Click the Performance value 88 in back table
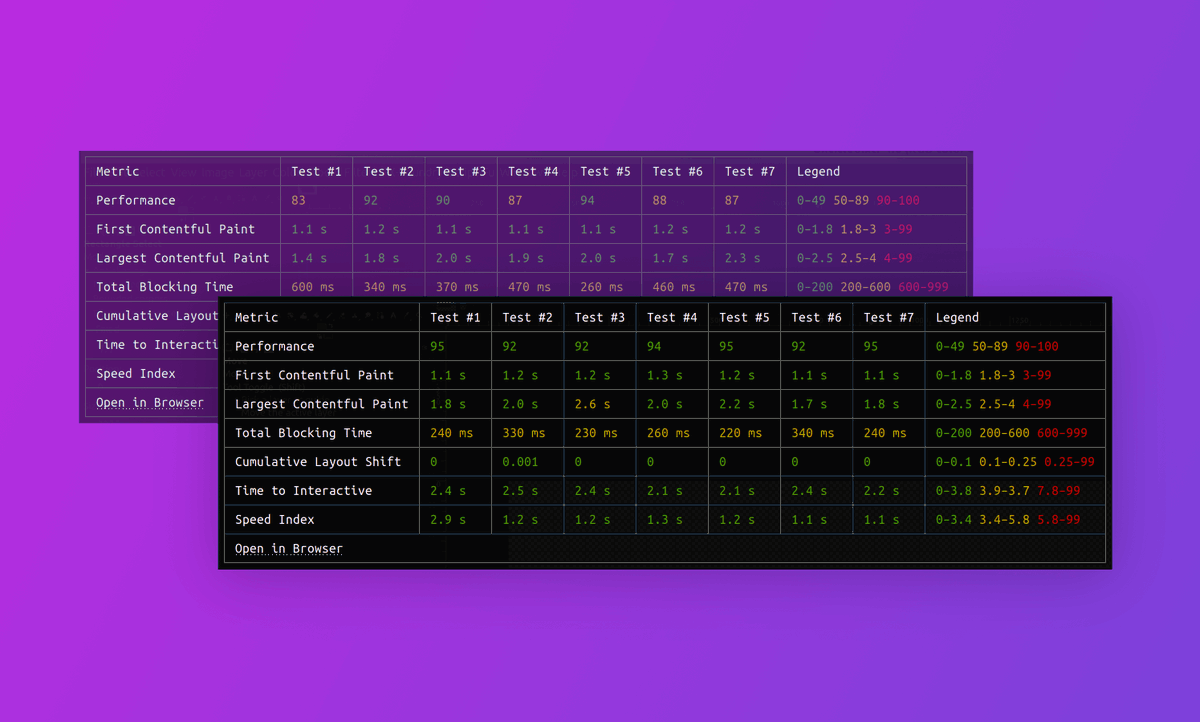Image resolution: width=1200 pixels, height=722 pixels. (660, 200)
